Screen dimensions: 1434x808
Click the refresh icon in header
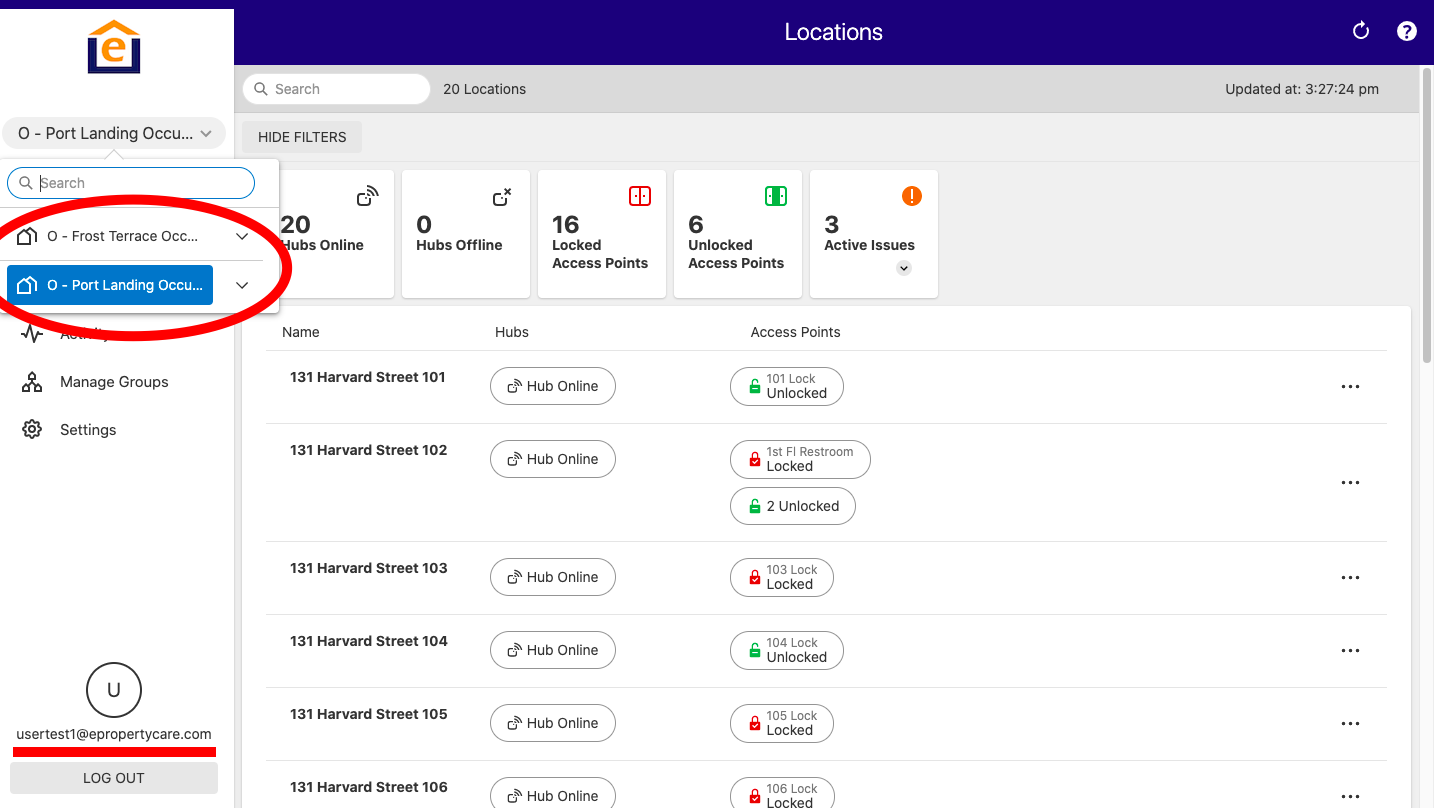point(1360,31)
